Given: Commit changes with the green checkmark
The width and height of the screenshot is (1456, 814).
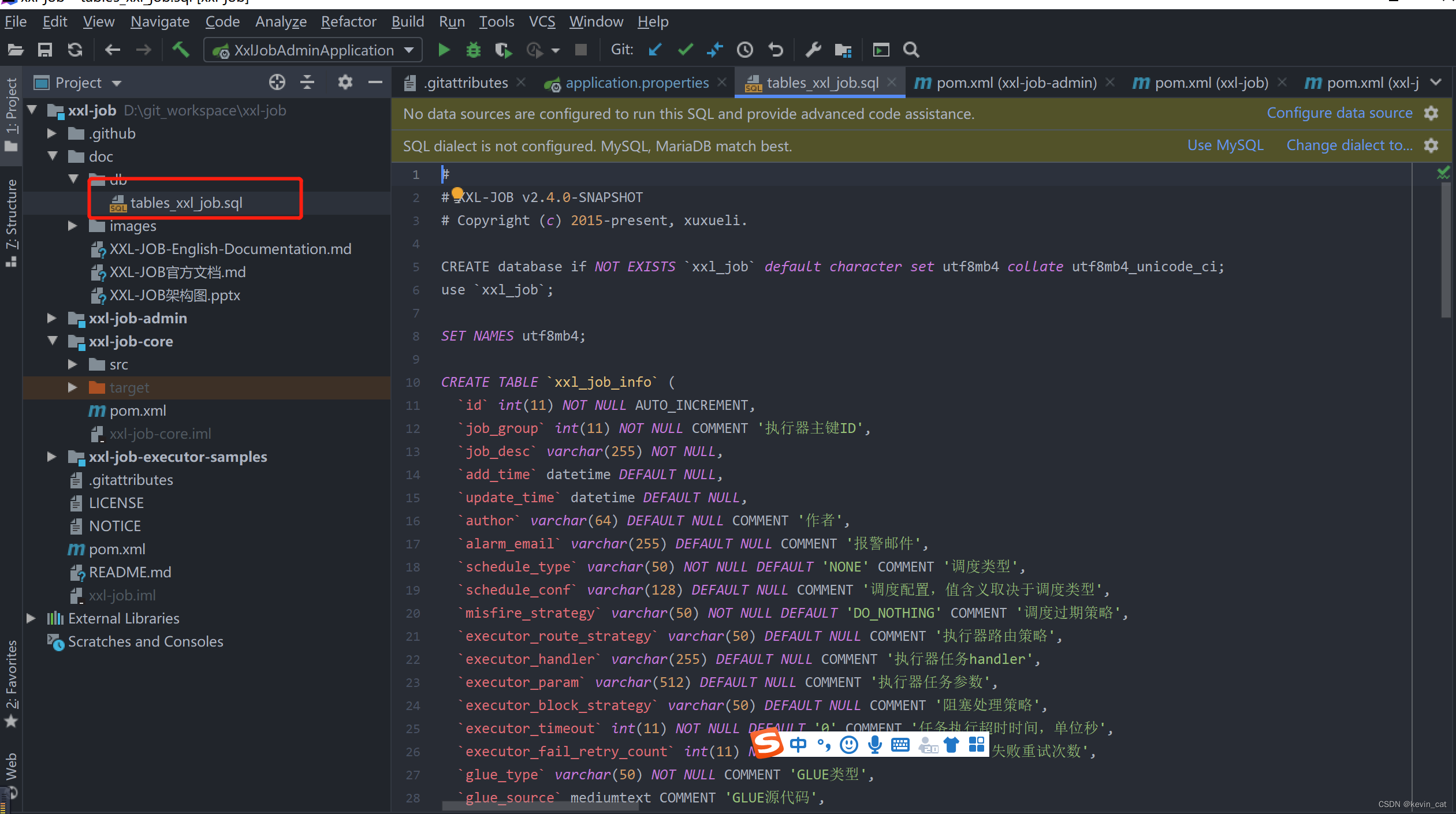Looking at the screenshot, I should coord(685,50).
